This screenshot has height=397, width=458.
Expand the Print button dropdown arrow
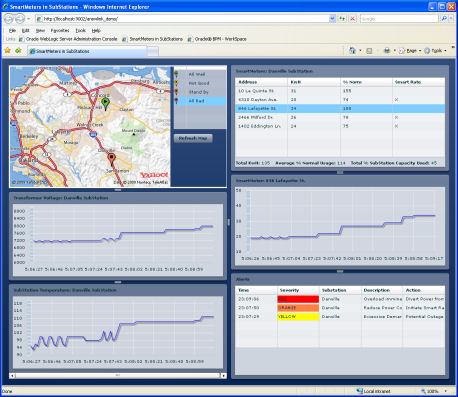coord(394,51)
